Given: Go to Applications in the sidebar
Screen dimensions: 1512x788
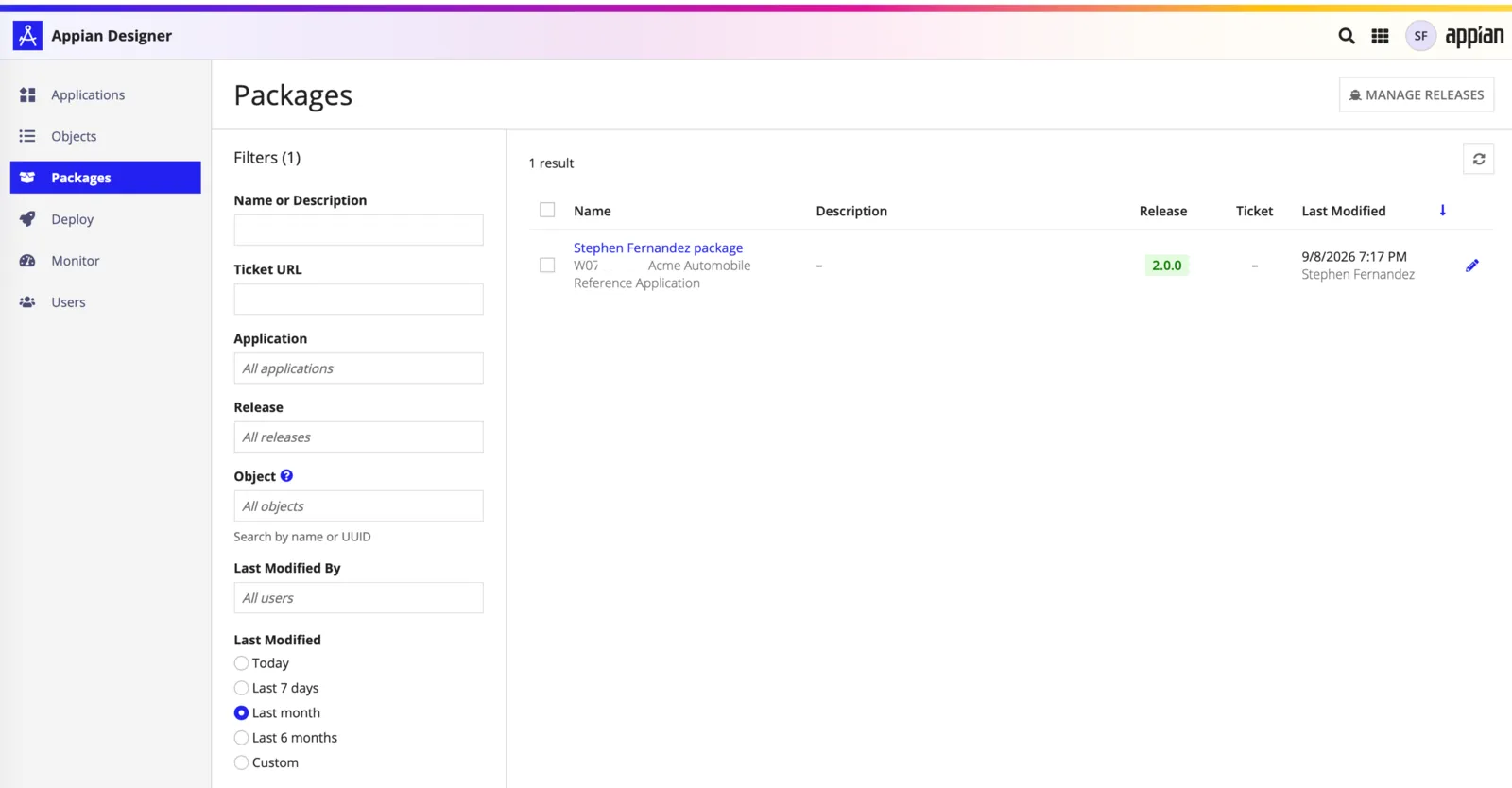Looking at the screenshot, I should [88, 94].
